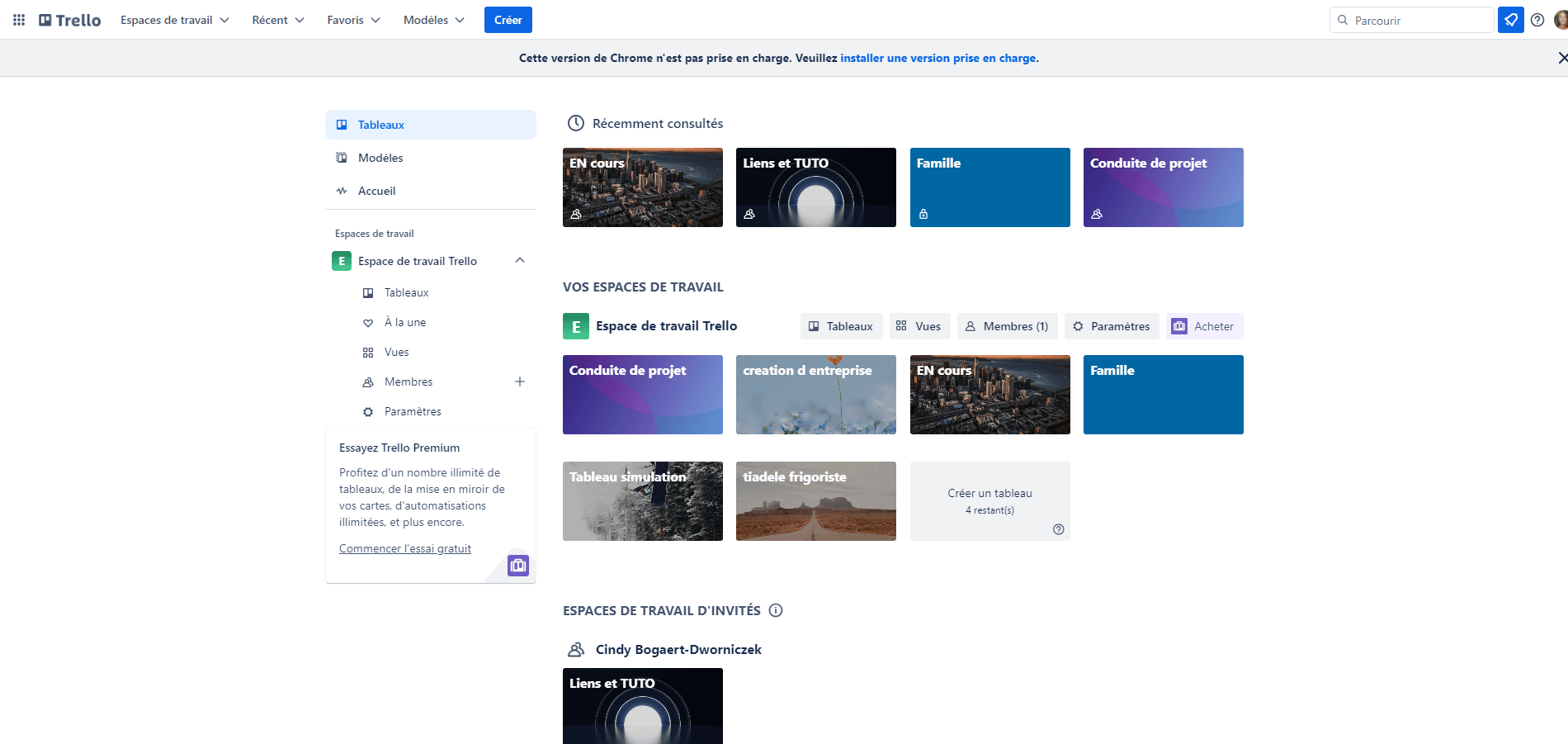Click the clock icon beside Récemment consultés

(576, 123)
